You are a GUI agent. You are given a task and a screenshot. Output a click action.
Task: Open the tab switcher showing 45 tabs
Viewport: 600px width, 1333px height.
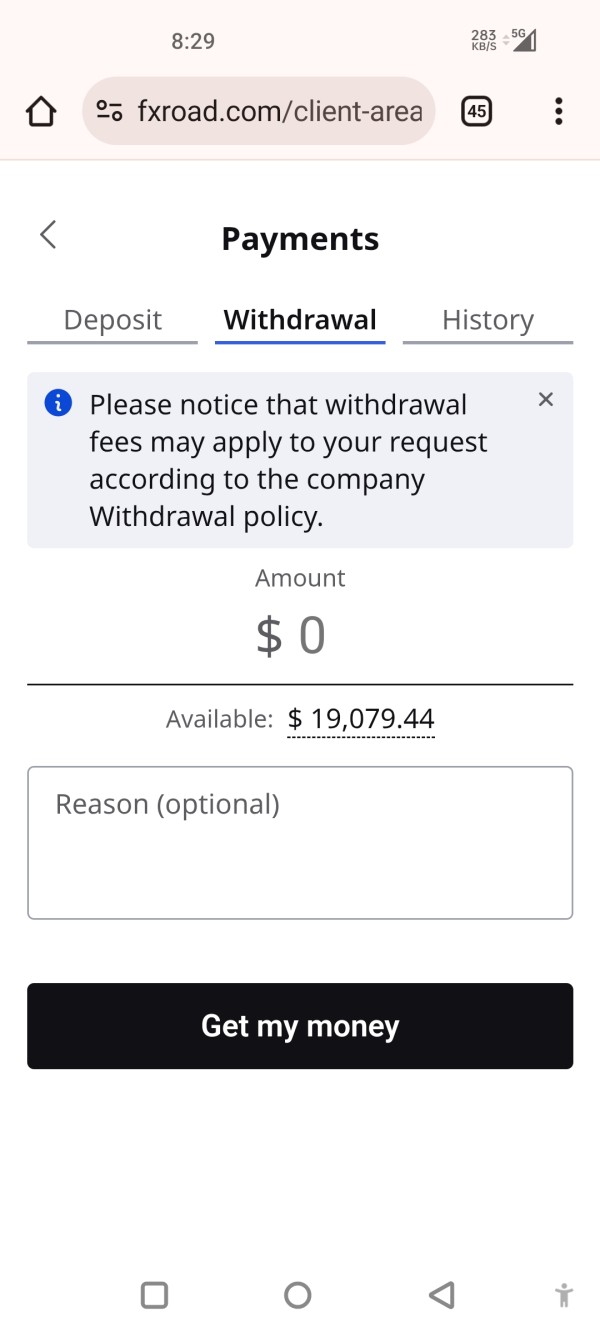pyautogui.click(x=477, y=111)
